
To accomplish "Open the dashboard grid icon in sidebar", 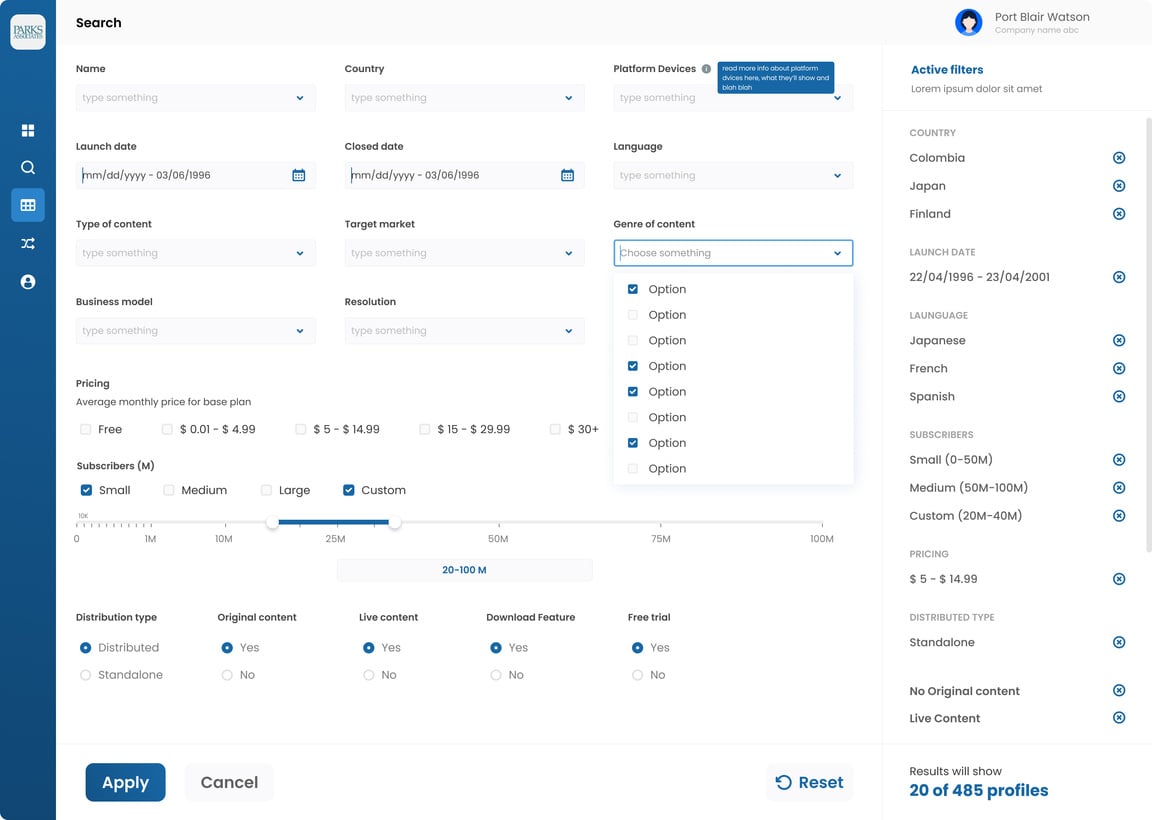I will tap(28, 130).
